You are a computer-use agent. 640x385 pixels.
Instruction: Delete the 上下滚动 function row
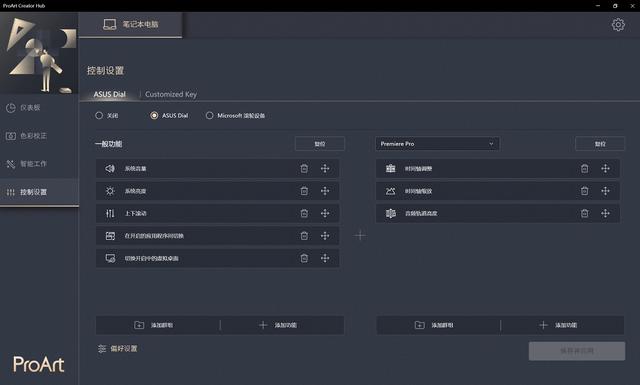pyautogui.click(x=304, y=213)
